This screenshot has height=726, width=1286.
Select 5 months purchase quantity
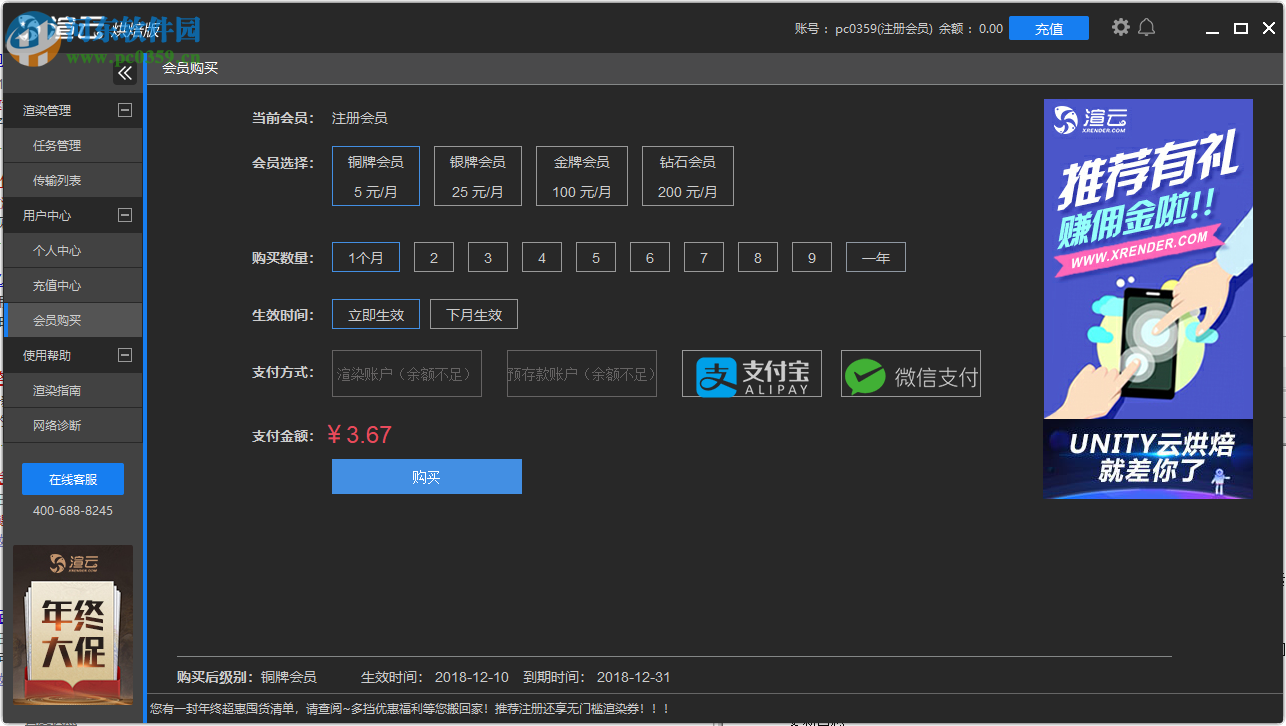tap(596, 257)
